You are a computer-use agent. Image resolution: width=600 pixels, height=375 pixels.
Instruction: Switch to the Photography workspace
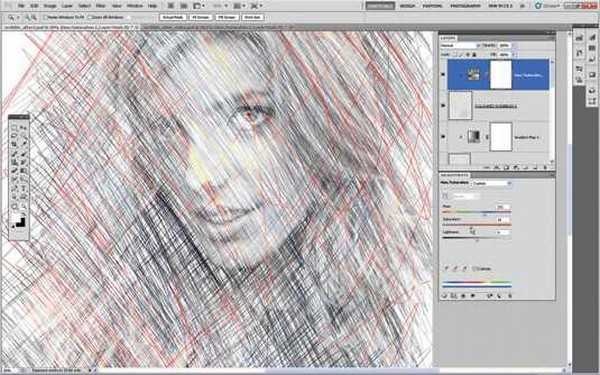[465, 6]
